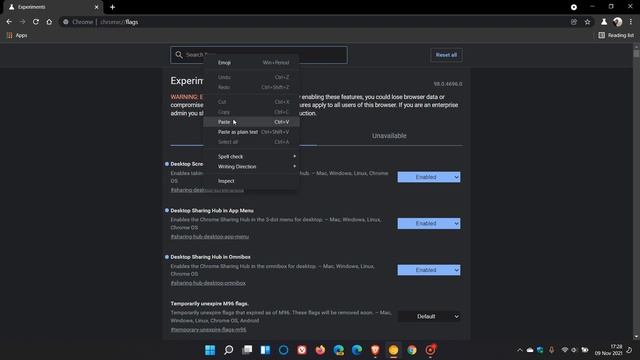Viewport: 640px width, 360px height.
Task: Click the magnifier icon in the flags search box
Action: (179, 54)
